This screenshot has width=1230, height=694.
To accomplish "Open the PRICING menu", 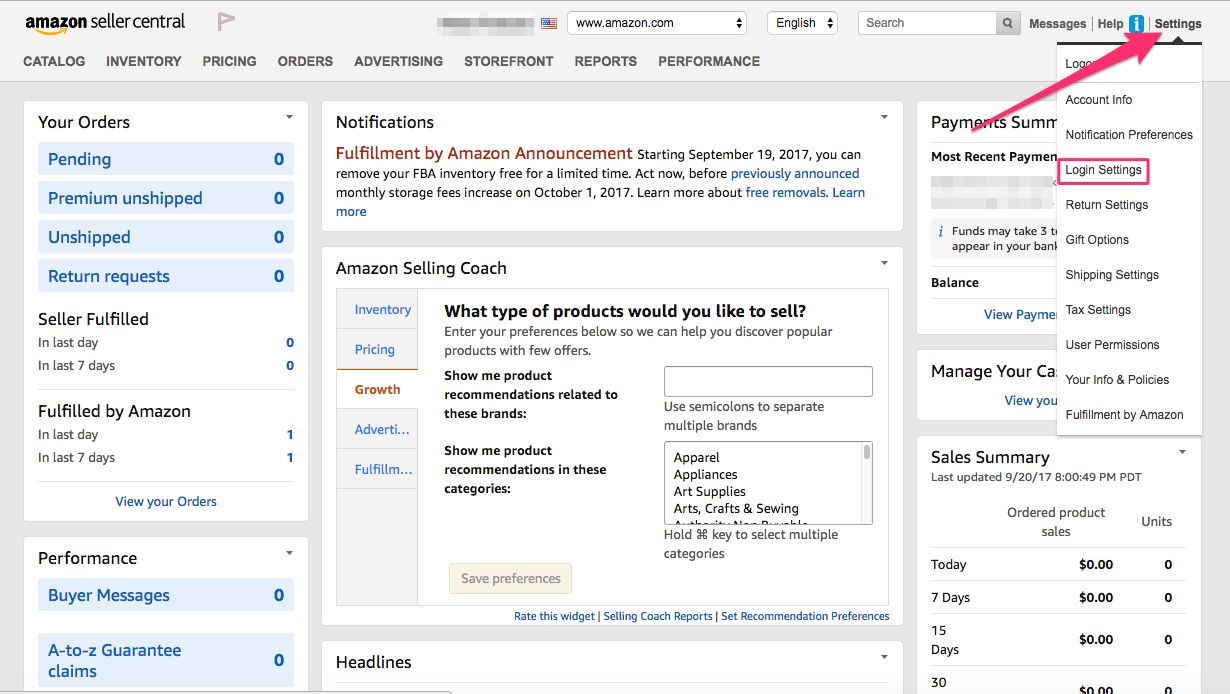I will click(229, 61).
